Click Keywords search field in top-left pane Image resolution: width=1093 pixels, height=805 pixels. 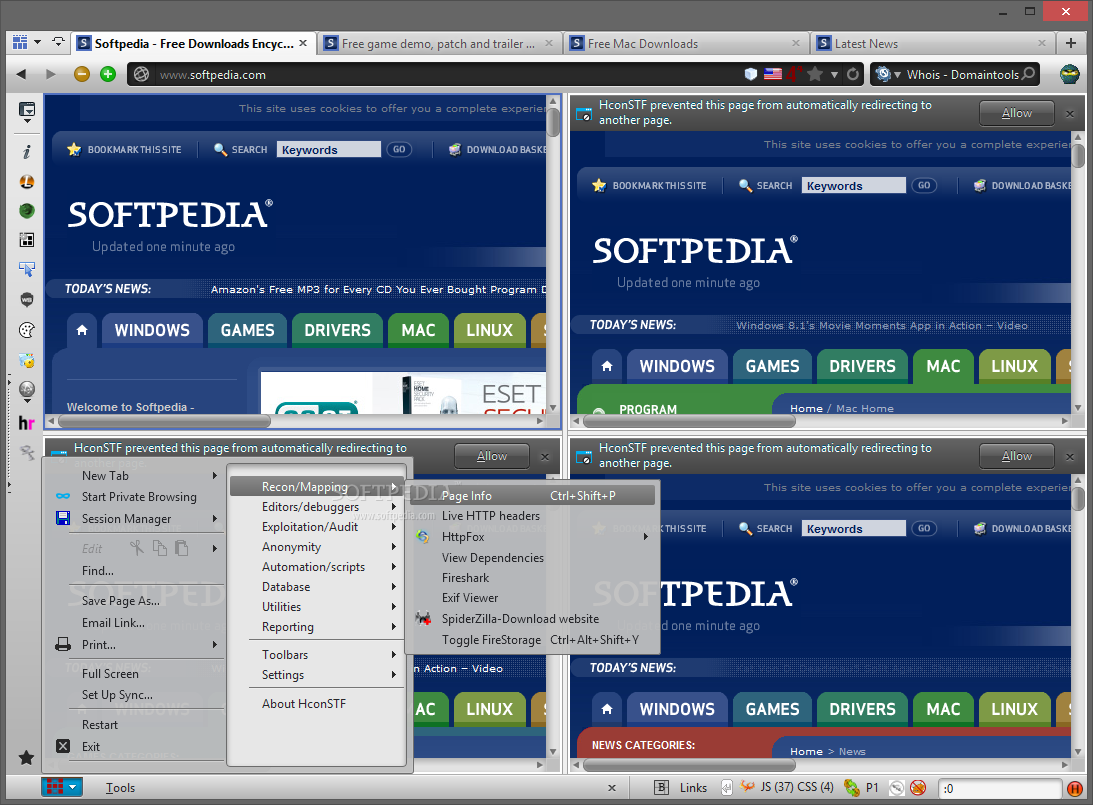pyautogui.click(x=329, y=149)
